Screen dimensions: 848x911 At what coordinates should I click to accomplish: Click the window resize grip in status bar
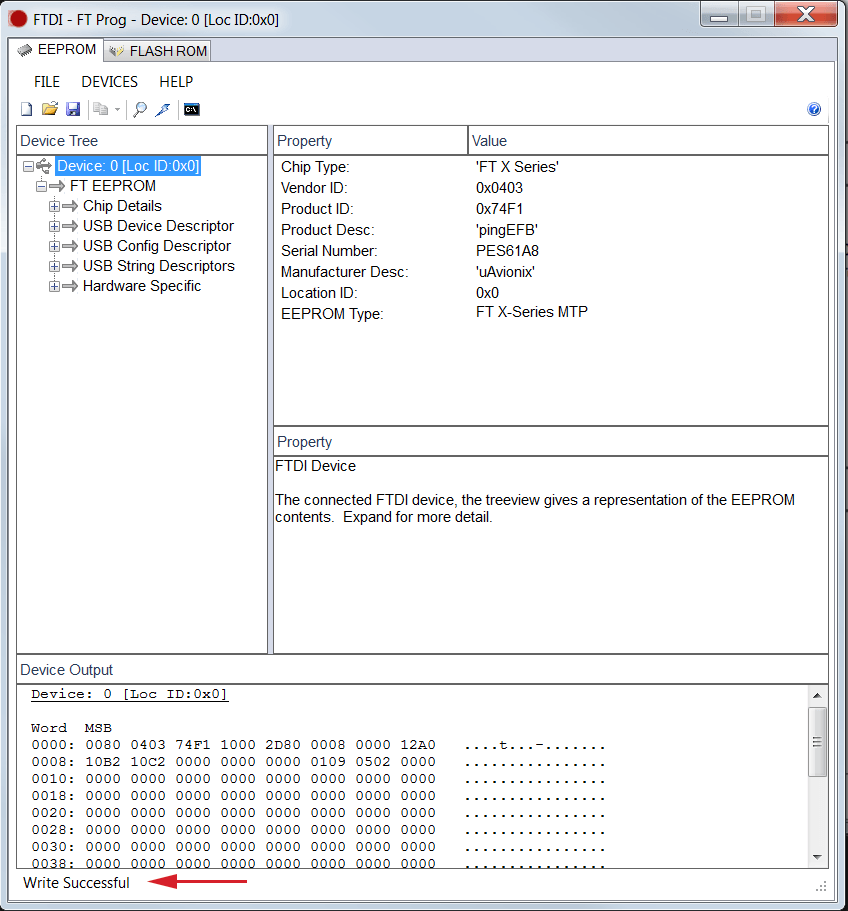[821, 886]
